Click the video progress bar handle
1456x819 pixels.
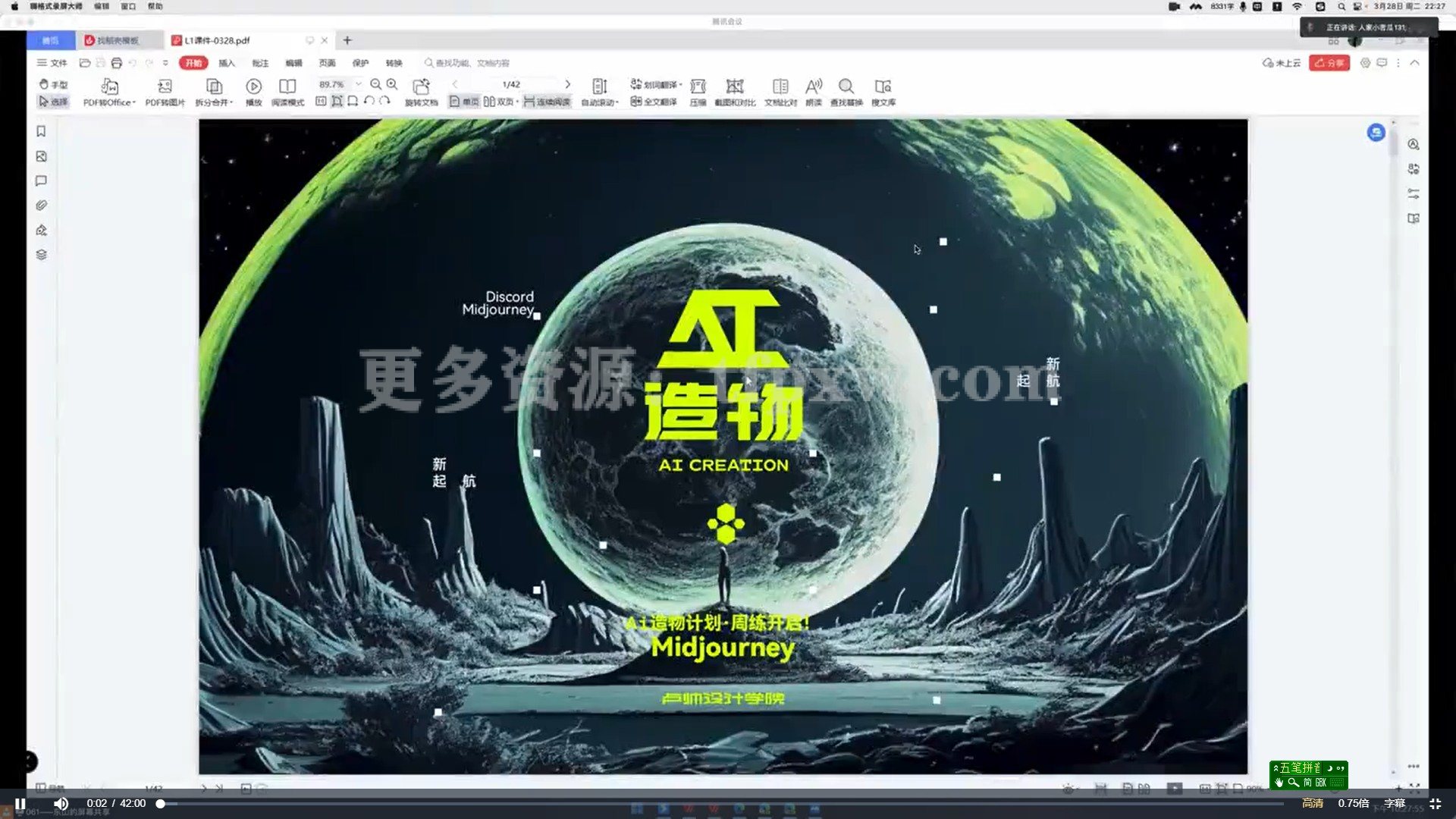tap(160, 803)
